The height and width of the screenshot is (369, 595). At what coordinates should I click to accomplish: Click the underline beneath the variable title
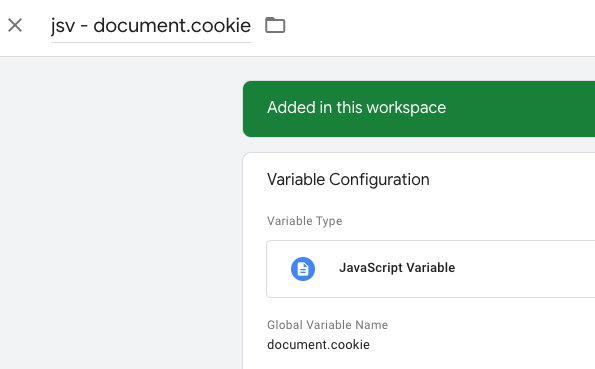[x=151, y=42]
